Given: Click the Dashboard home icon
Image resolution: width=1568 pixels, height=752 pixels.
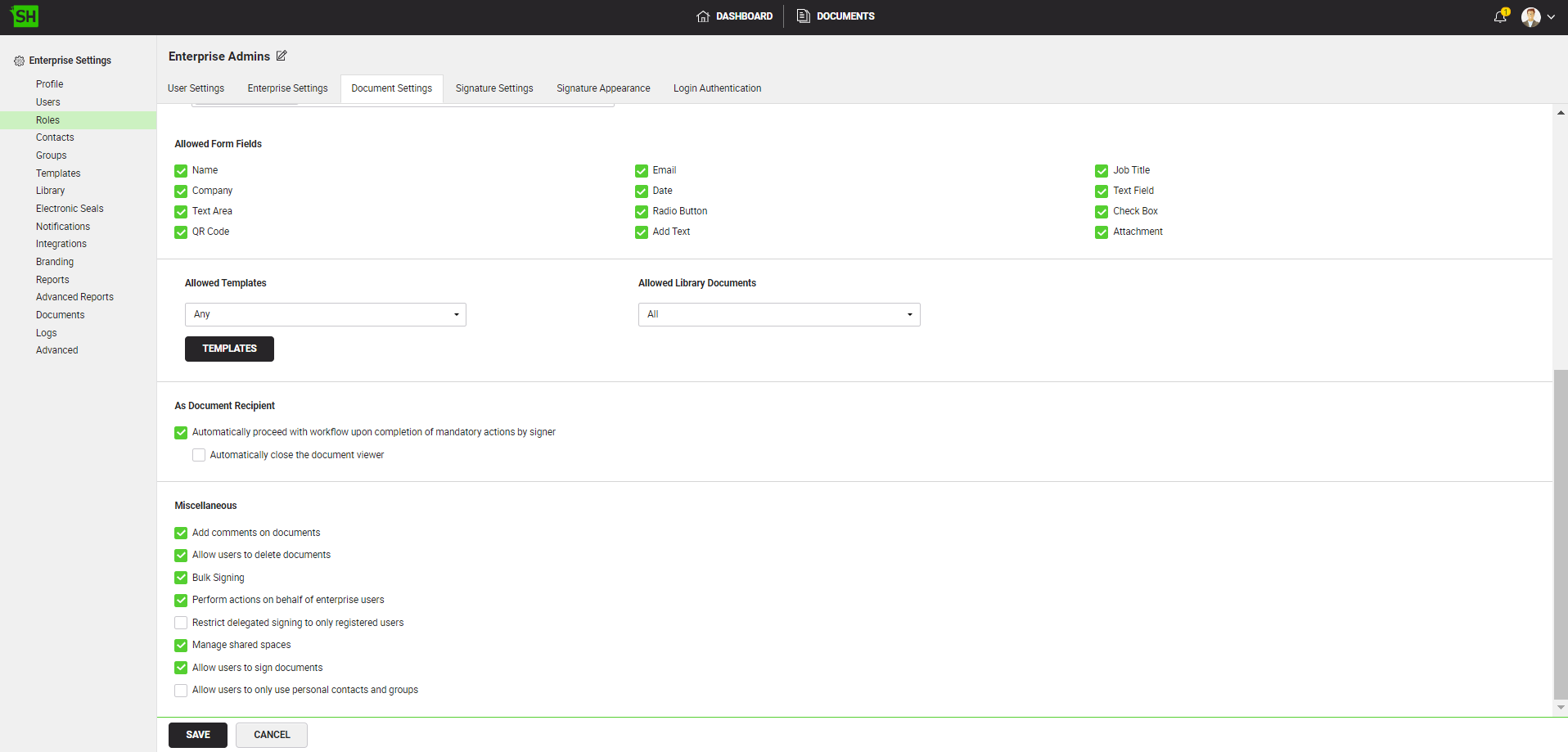Looking at the screenshot, I should pyautogui.click(x=703, y=16).
